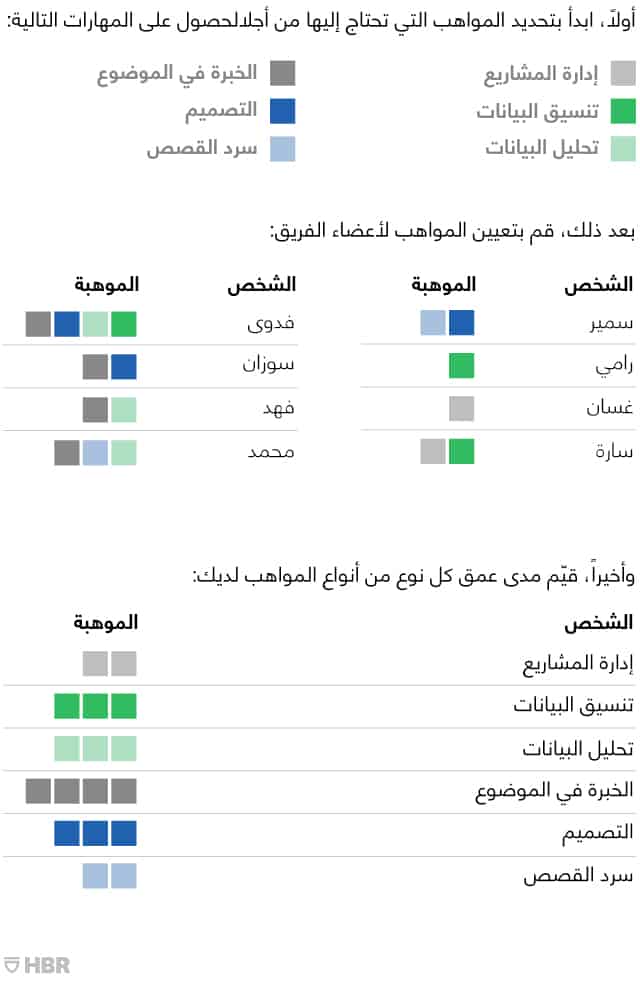Click the person name فدوى
This screenshot has width=640, height=981.
(x=271, y=323)
